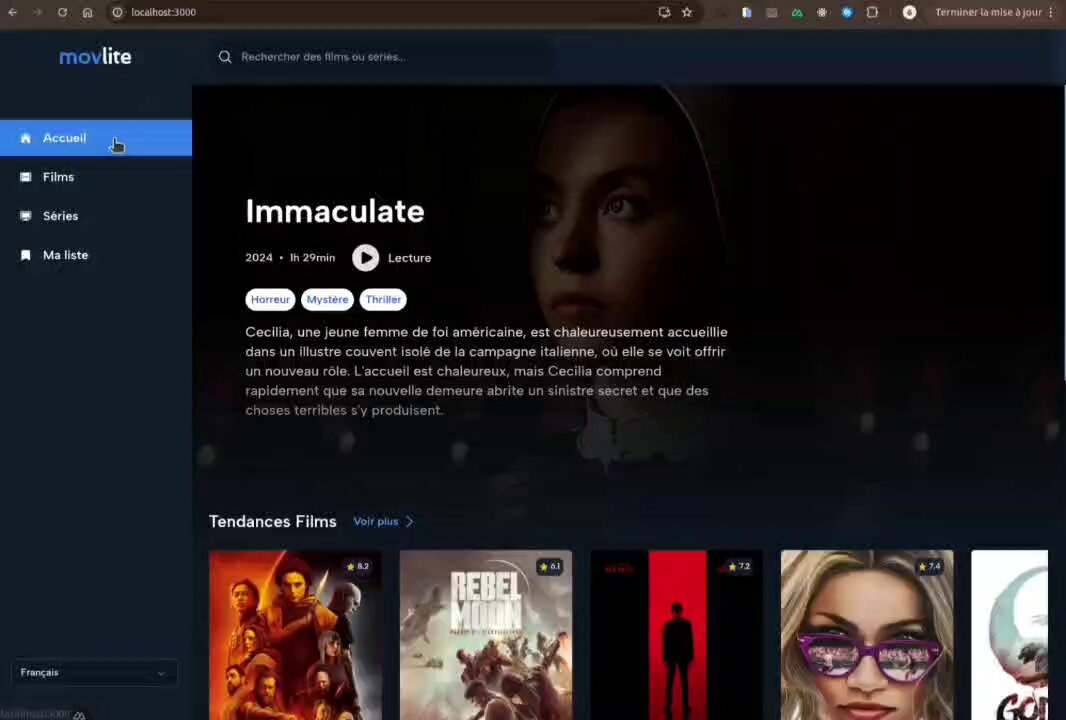The height and width of the screenshot is (720, 1066).
Task: Click the home icon beside Accueil
Action: click(x=26, y=138)
